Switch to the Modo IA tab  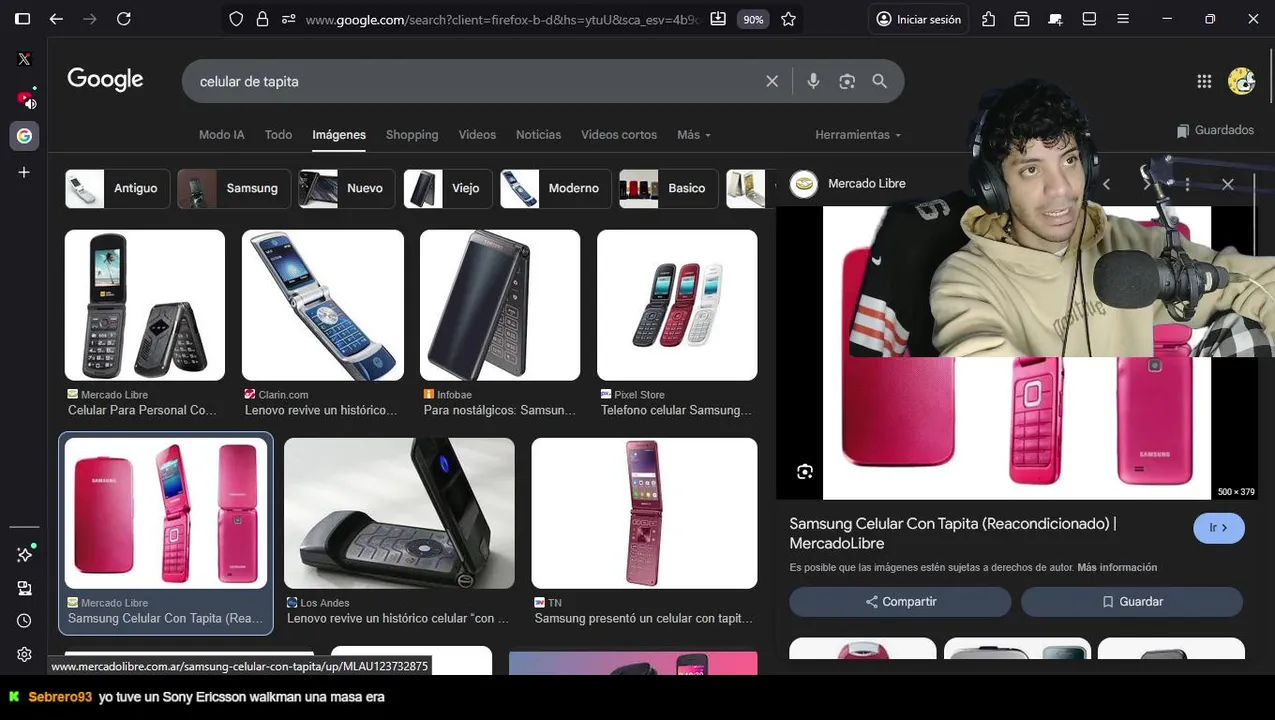(222, 134)
